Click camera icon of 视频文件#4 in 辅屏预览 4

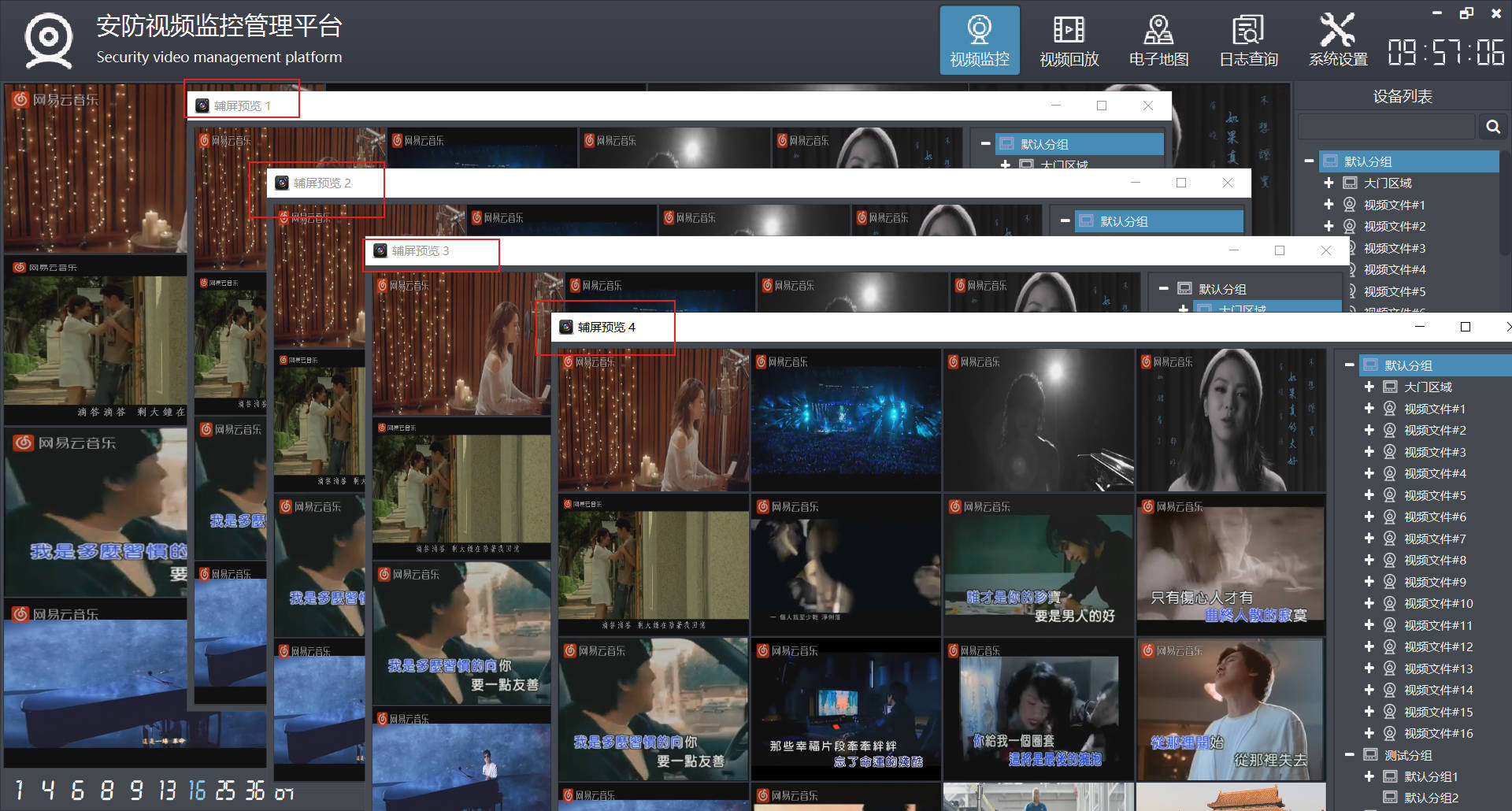click(x=1390, y=473)
